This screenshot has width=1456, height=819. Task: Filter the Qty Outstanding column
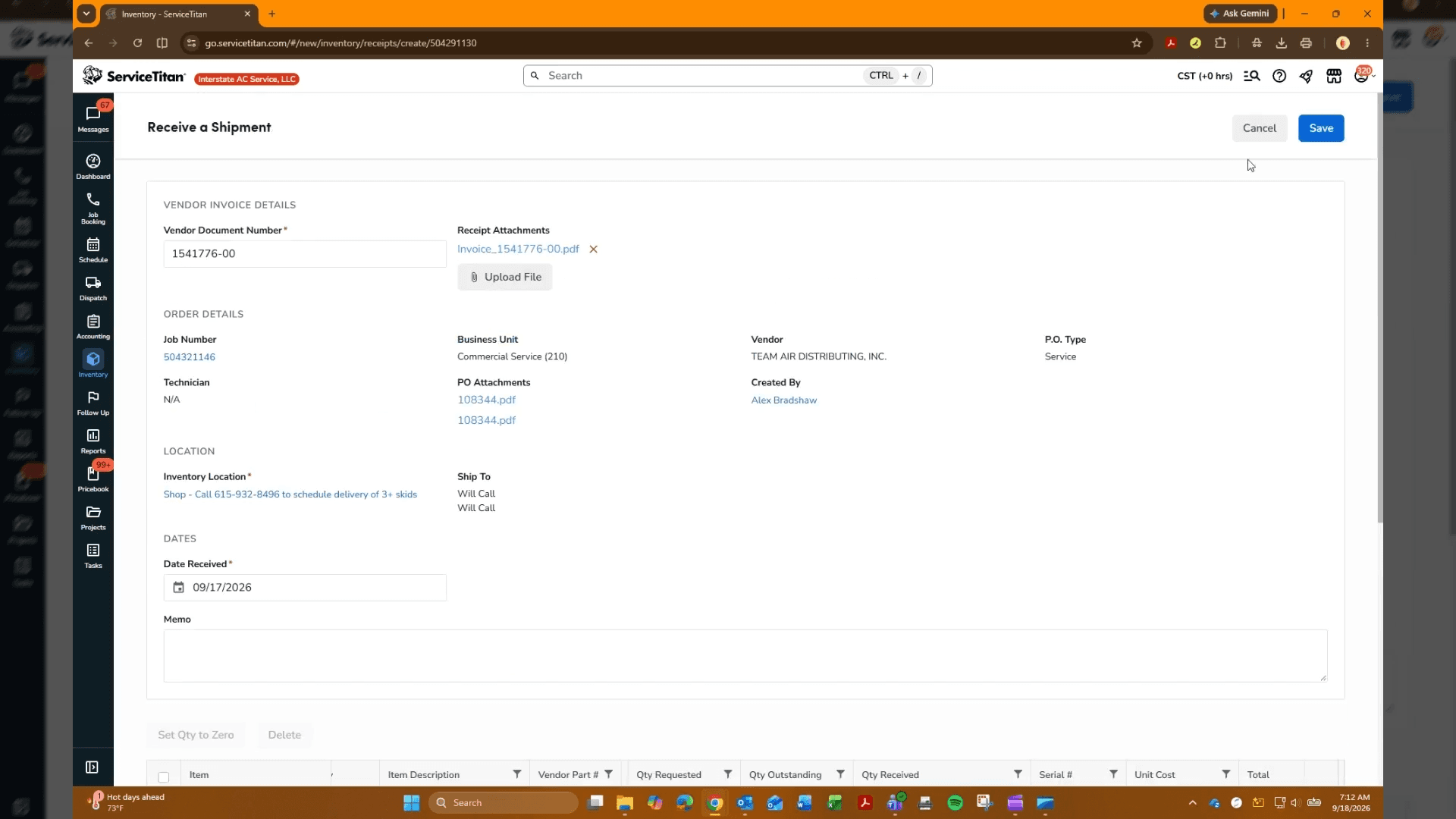point(840,774)
